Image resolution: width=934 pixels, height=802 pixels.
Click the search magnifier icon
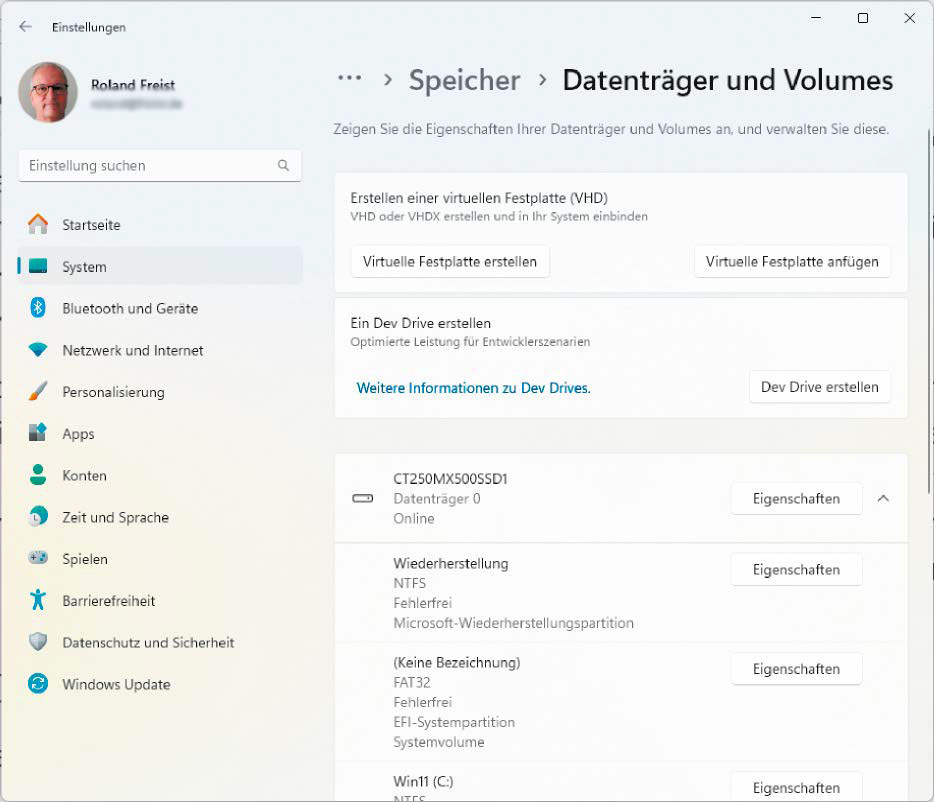coord(284,165)
